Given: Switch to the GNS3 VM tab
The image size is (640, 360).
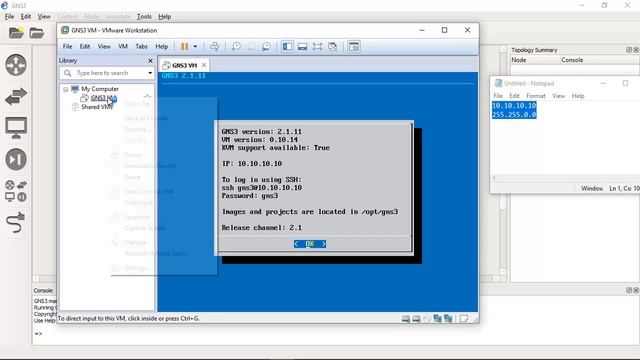Looking at the screenshot, I should click(x=184, y=65).
